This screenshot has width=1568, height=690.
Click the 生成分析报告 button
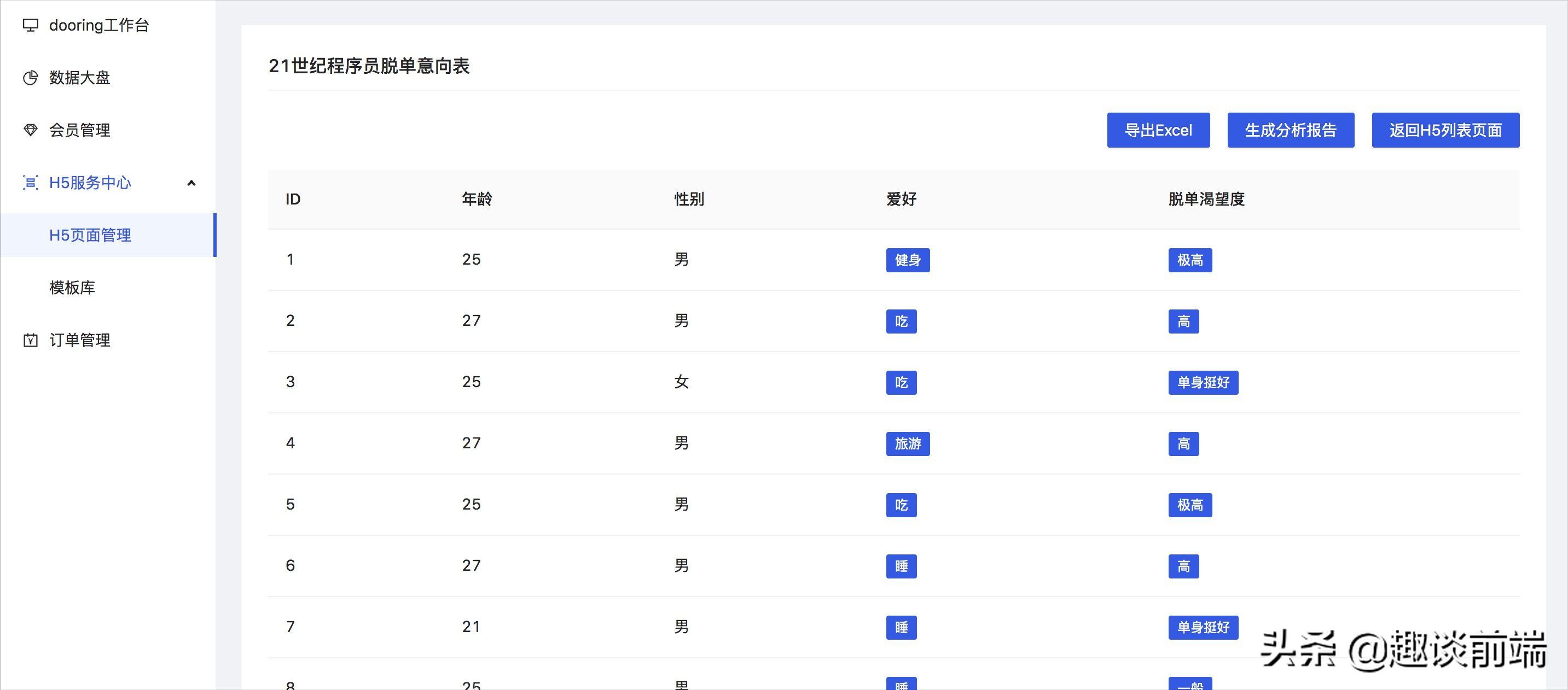1291,130
